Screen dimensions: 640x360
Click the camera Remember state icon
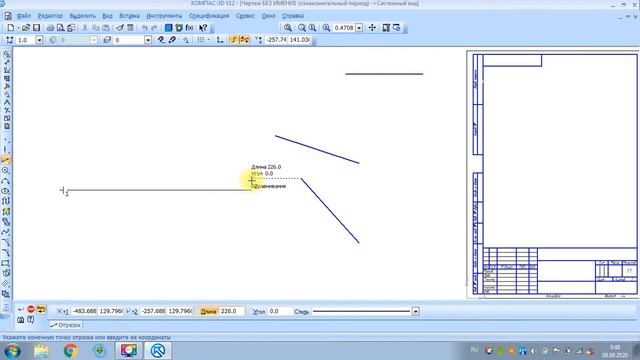(20, 320)
